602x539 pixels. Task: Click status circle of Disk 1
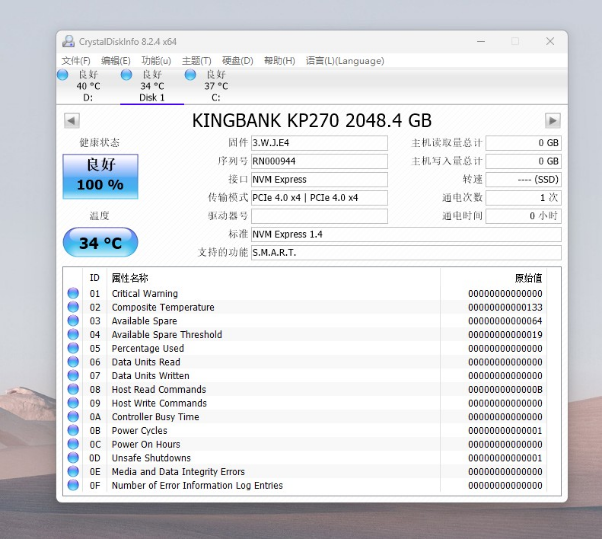[126, 74]
